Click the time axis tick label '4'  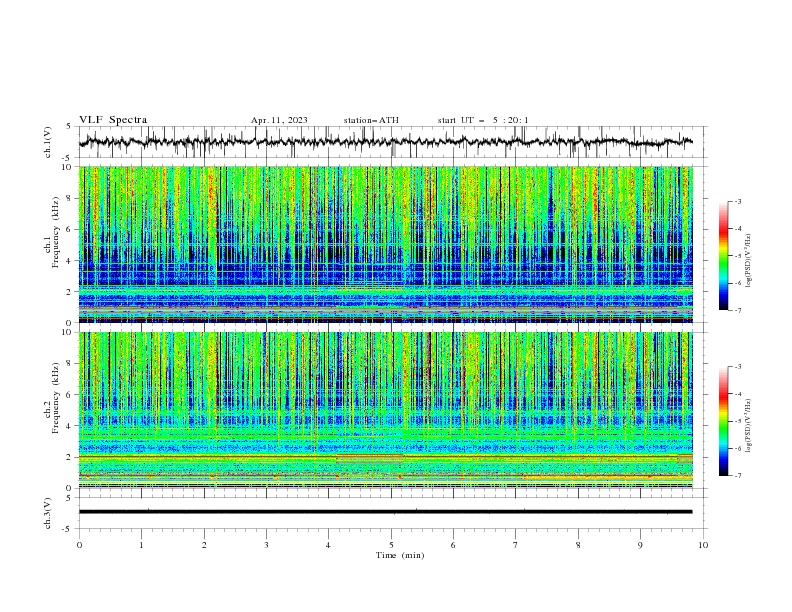(328, 545)
